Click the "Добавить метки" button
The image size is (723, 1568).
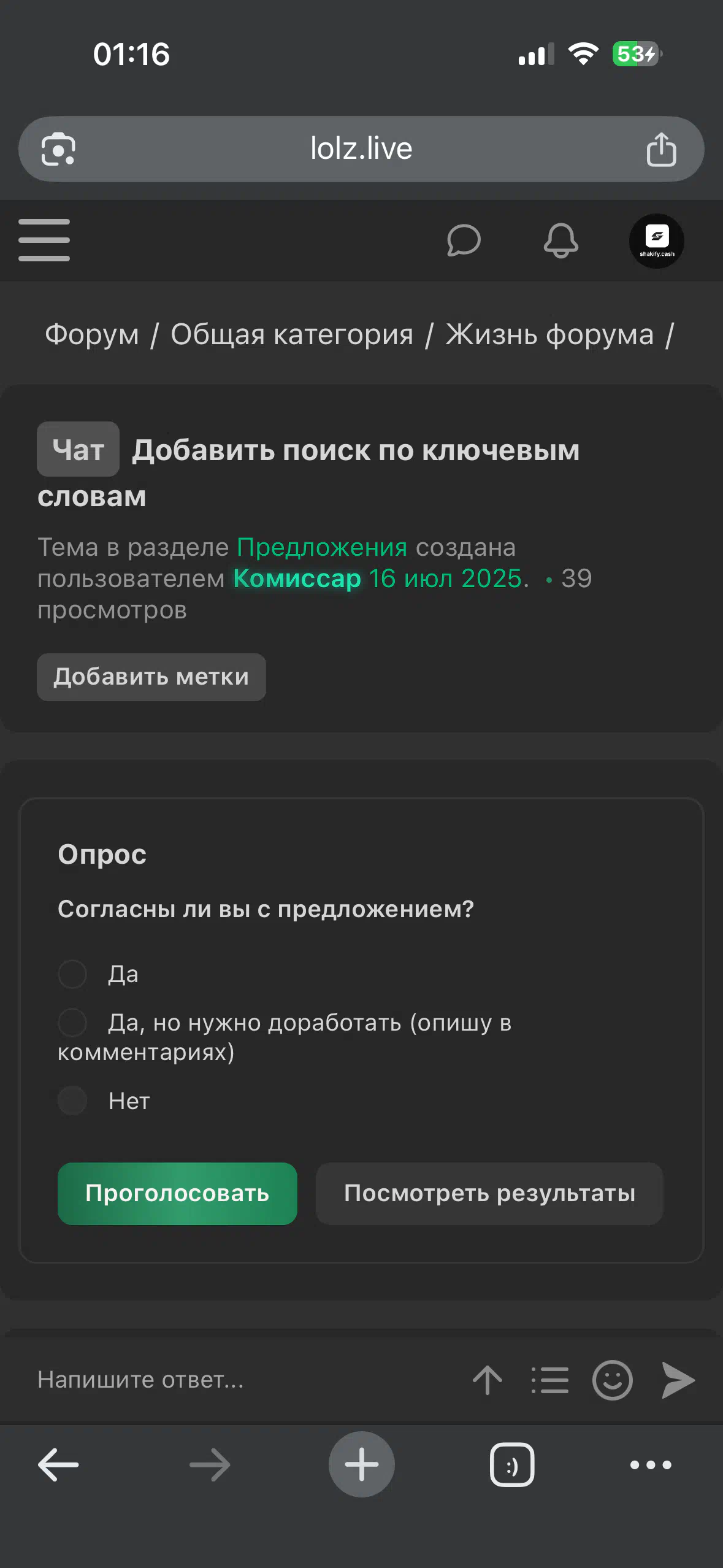tap(151, 677)
